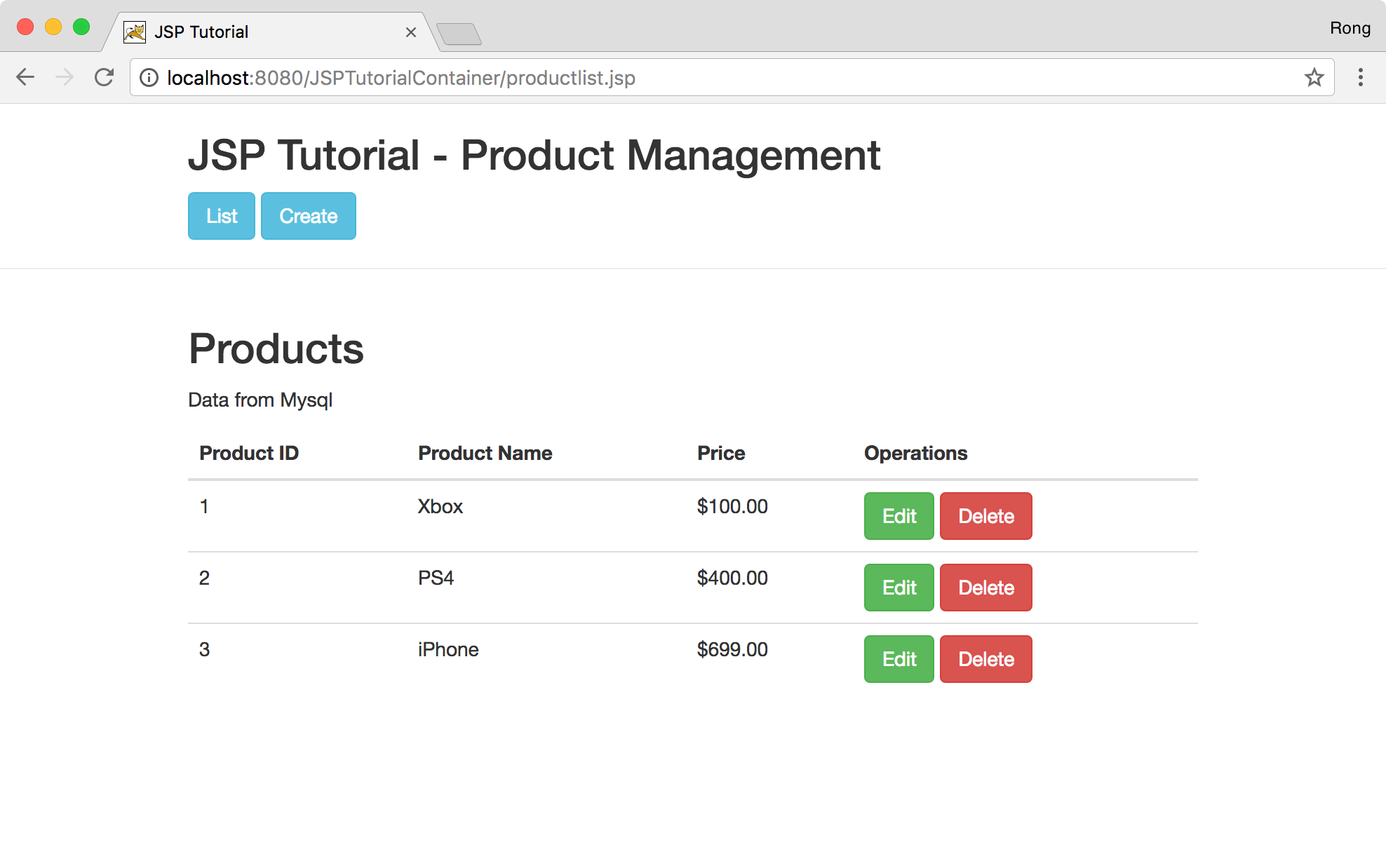Click product ID 1 in Xbox row
The image size is (1386, 868).
pyautogui.click(x=204, y=506)
